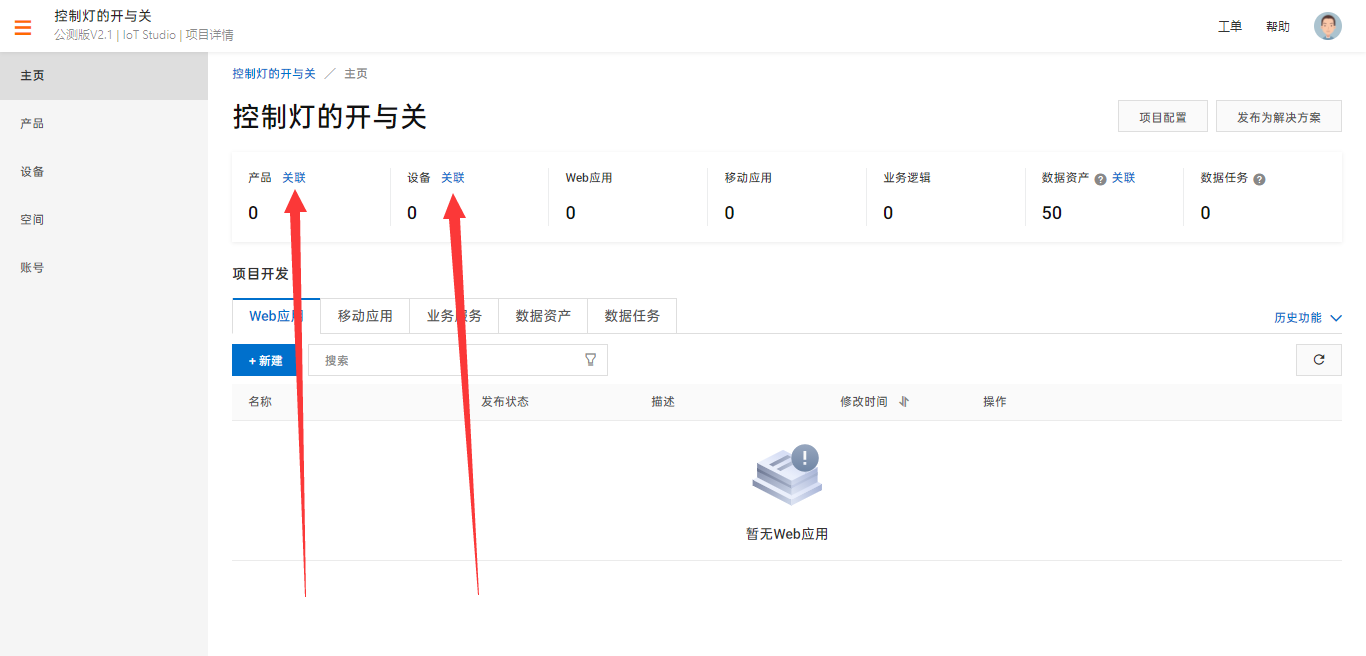Switch to the 业务服务 tab
Image resolution: width=1366 pixels, height=656 pixels.
[453, 315]
